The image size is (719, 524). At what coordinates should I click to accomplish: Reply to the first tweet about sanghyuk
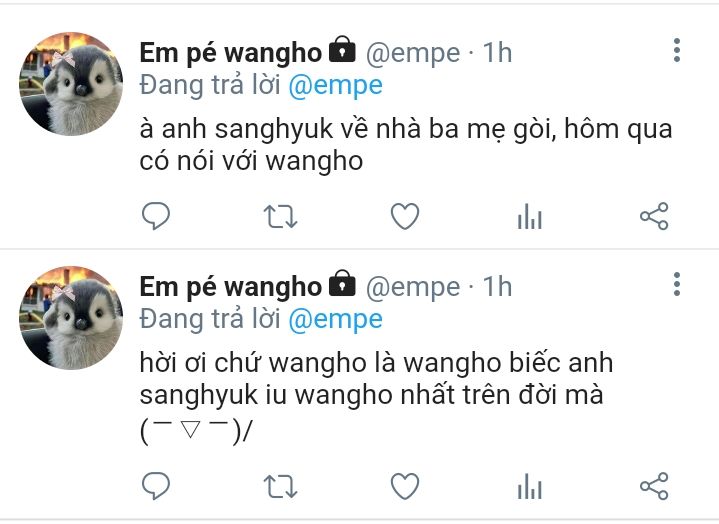click(156, 216)
